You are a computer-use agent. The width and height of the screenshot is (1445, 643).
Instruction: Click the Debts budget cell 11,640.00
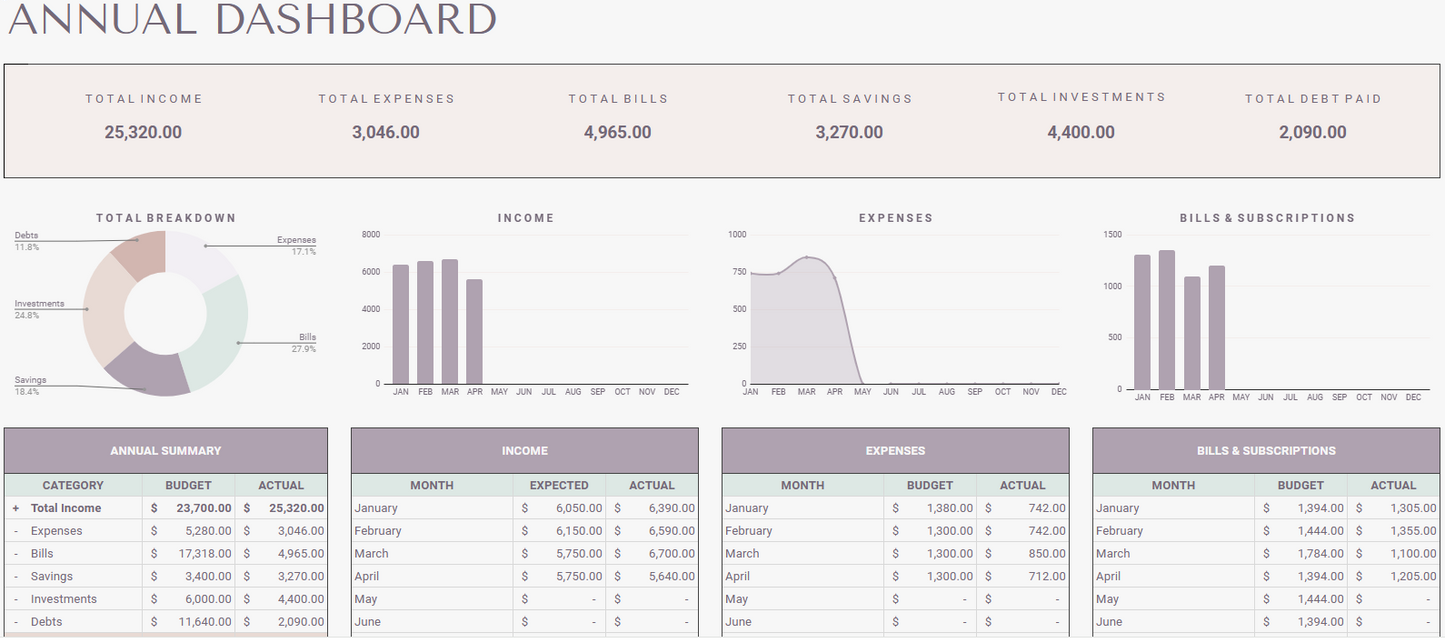tap(191, 622)
